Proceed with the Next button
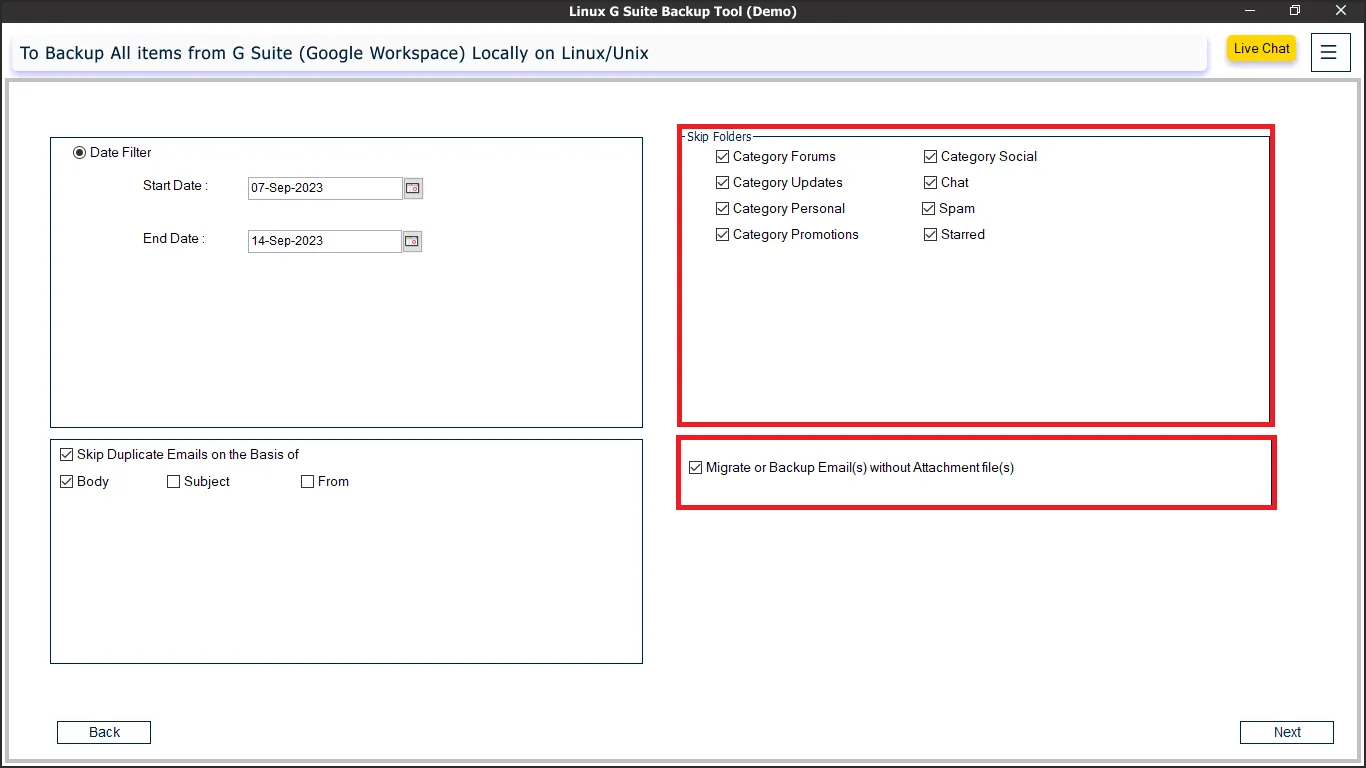This screenshot has height=768, width=1366. pos(1286,733)
